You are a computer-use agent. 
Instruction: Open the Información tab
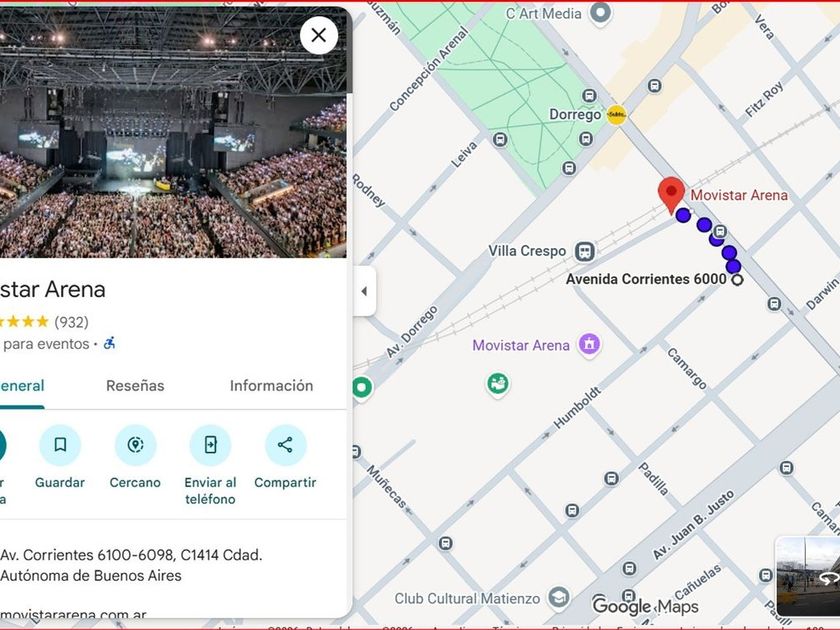[x=271, y=386]
